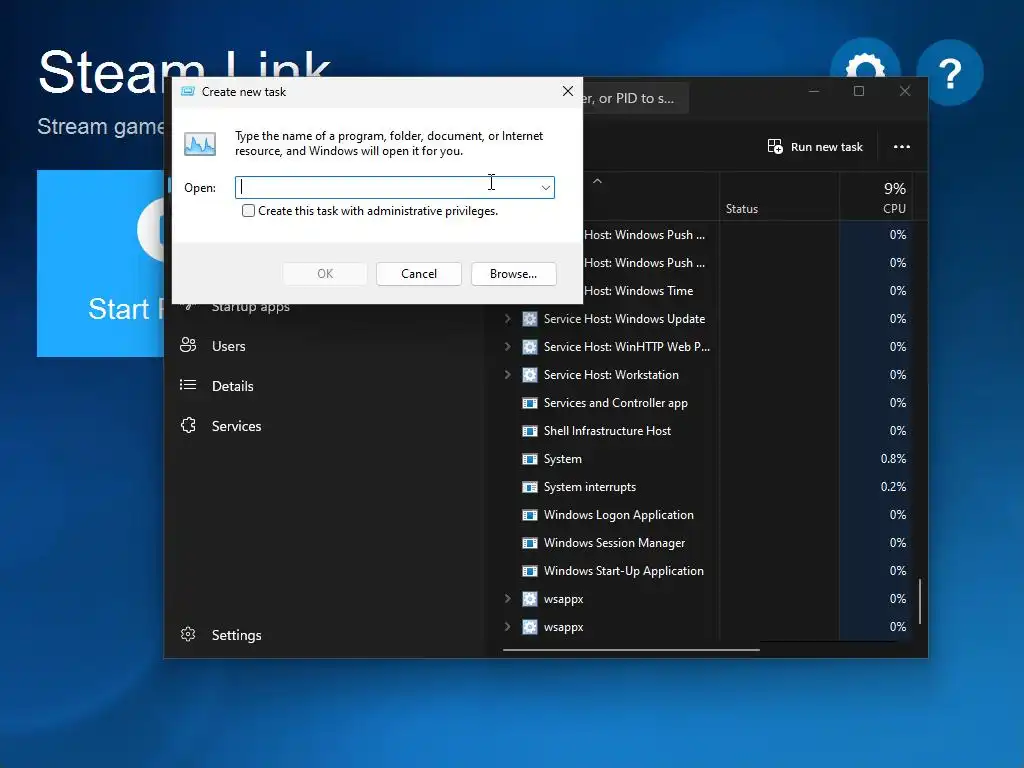Select Services and Controller app name
Screen dimensions: 1024x768
point(615,403)
